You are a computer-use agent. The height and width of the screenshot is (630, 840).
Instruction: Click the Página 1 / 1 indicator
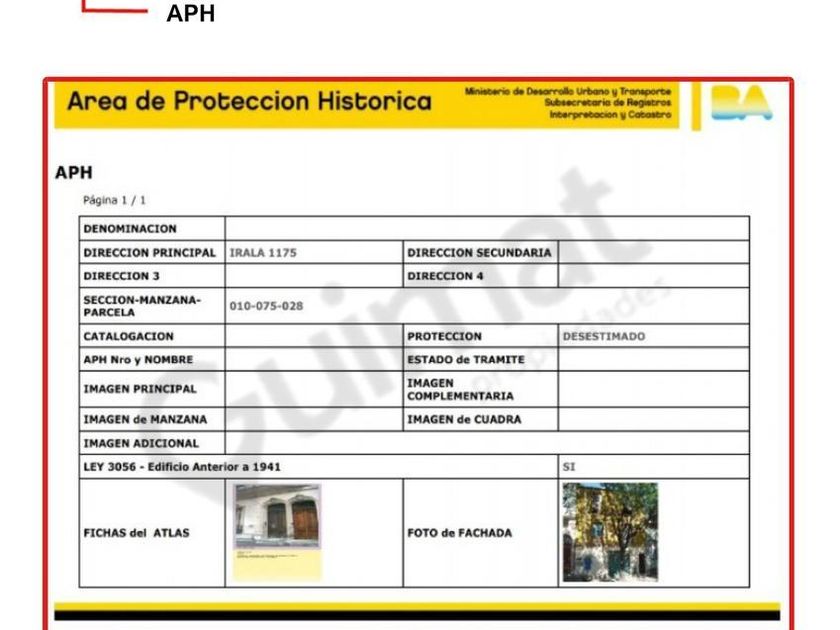pos(114,200)
